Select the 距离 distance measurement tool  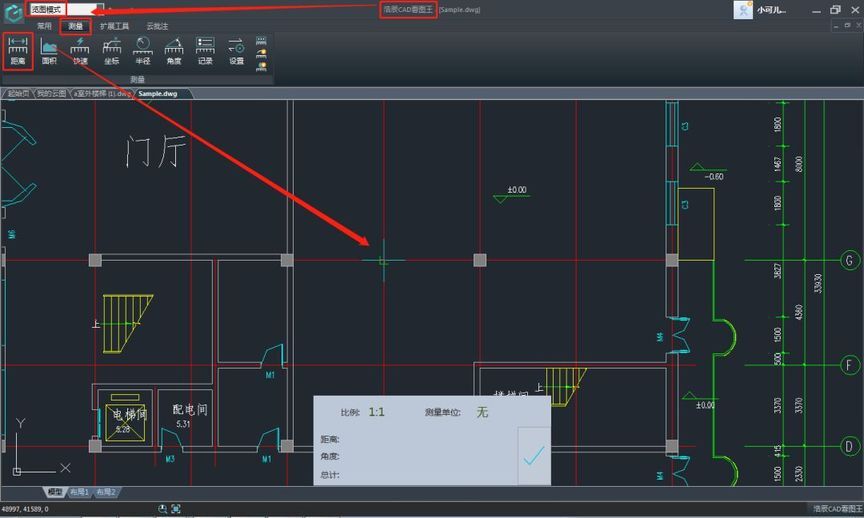[x=17, y=50]
